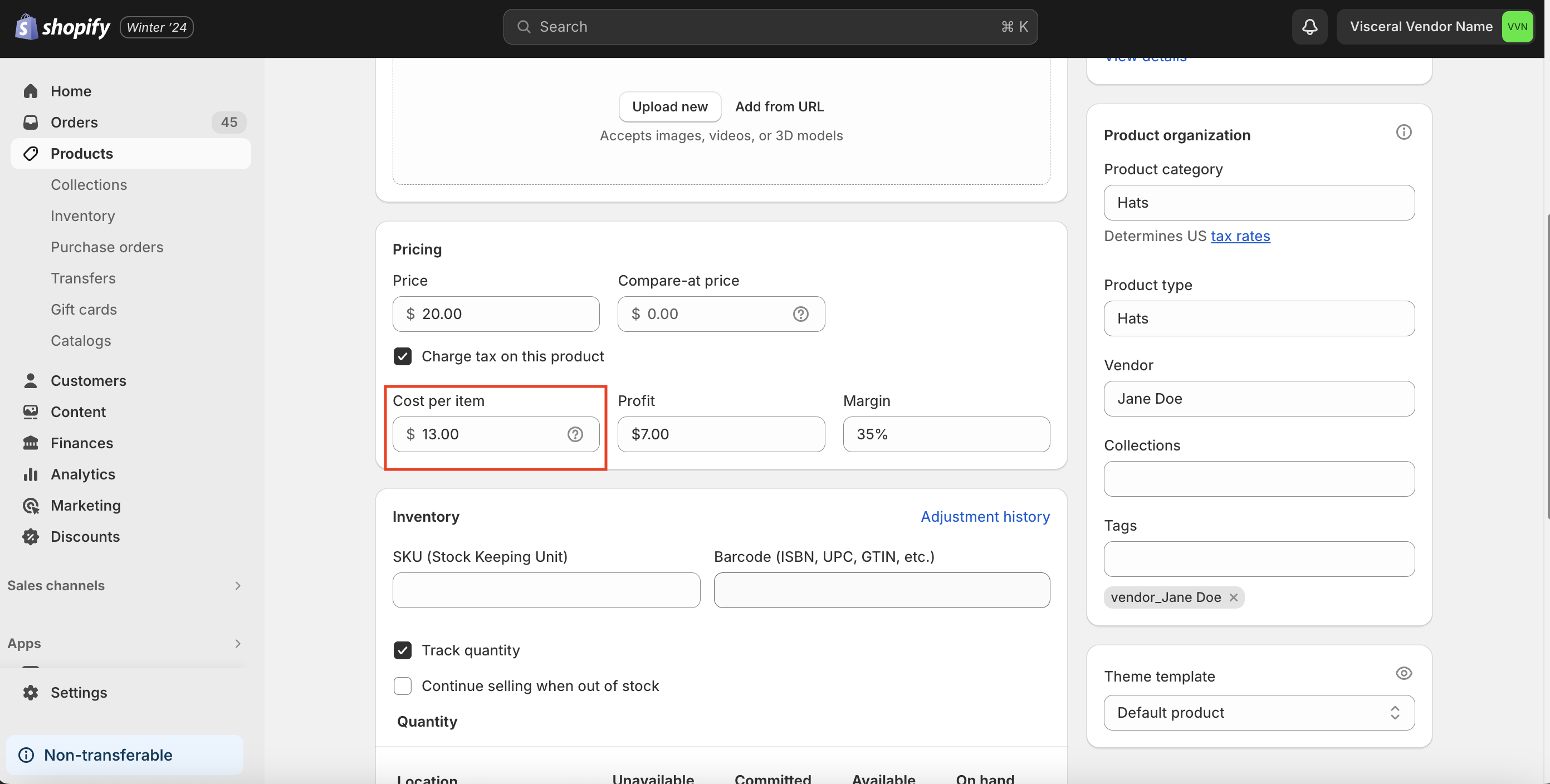Image resolution: width=1550 pixels, height=784 pixels.
Task: Open the Adjustment history link
Action: pos(984,516)
